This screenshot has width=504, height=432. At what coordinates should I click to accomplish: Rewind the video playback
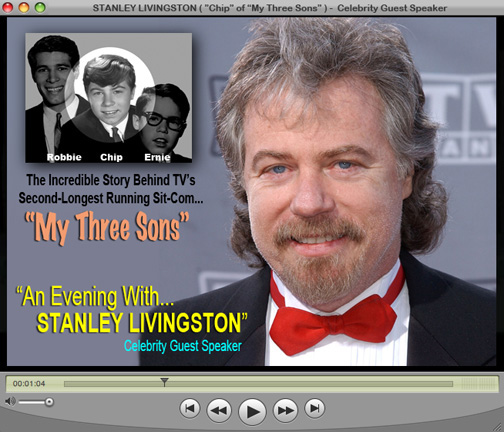219,410
